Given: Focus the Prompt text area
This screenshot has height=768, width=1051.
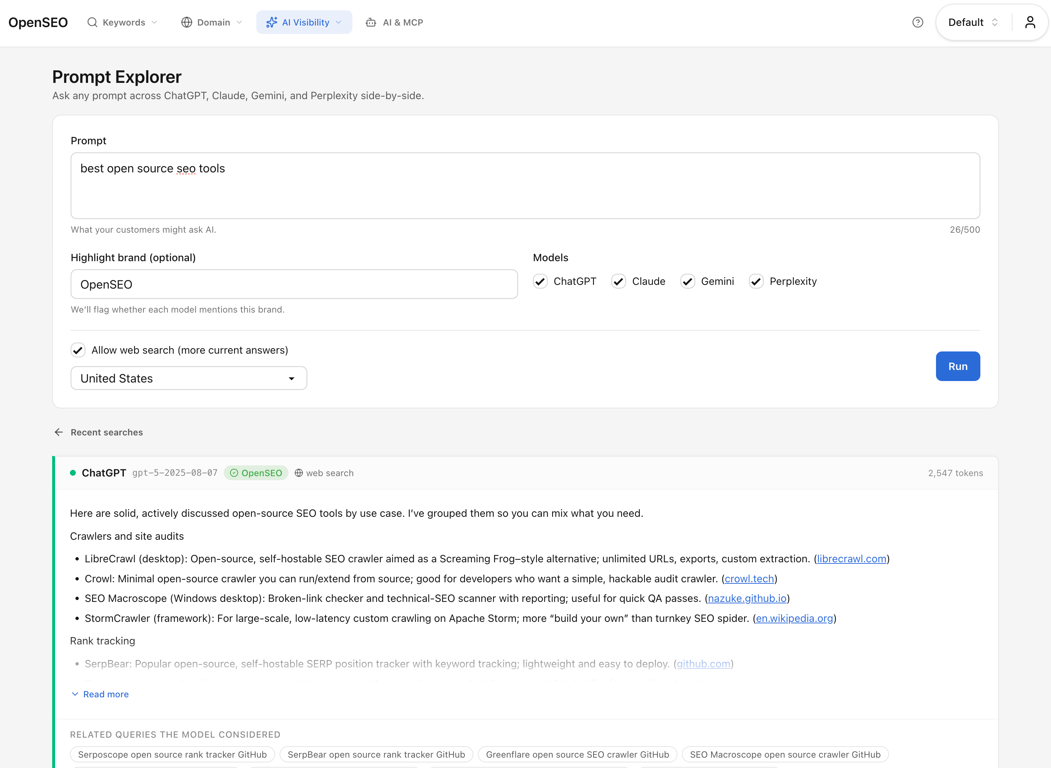Looking at the screenshot, I should point(525,186).
